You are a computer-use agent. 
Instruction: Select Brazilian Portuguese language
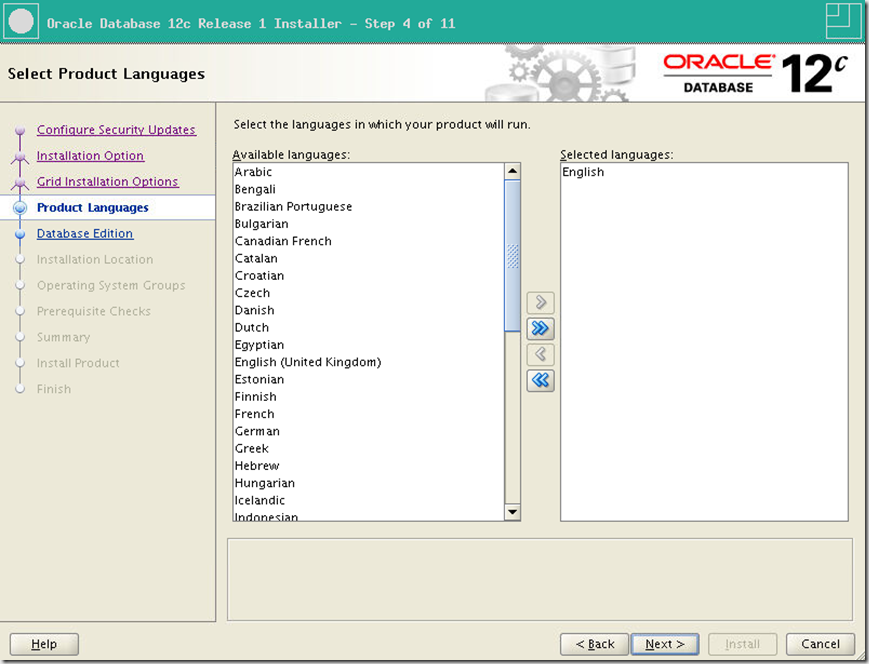pos(369,207)
